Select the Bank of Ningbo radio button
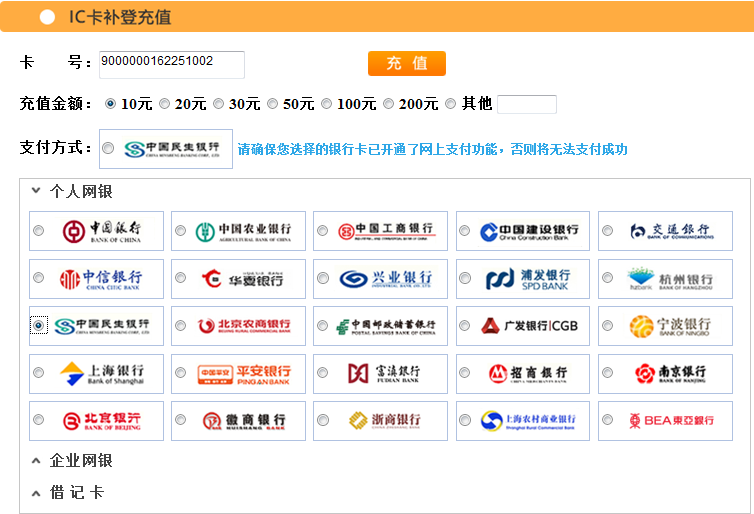The height and width of the screenshot is (514, 754). click(x=607, y=326)
